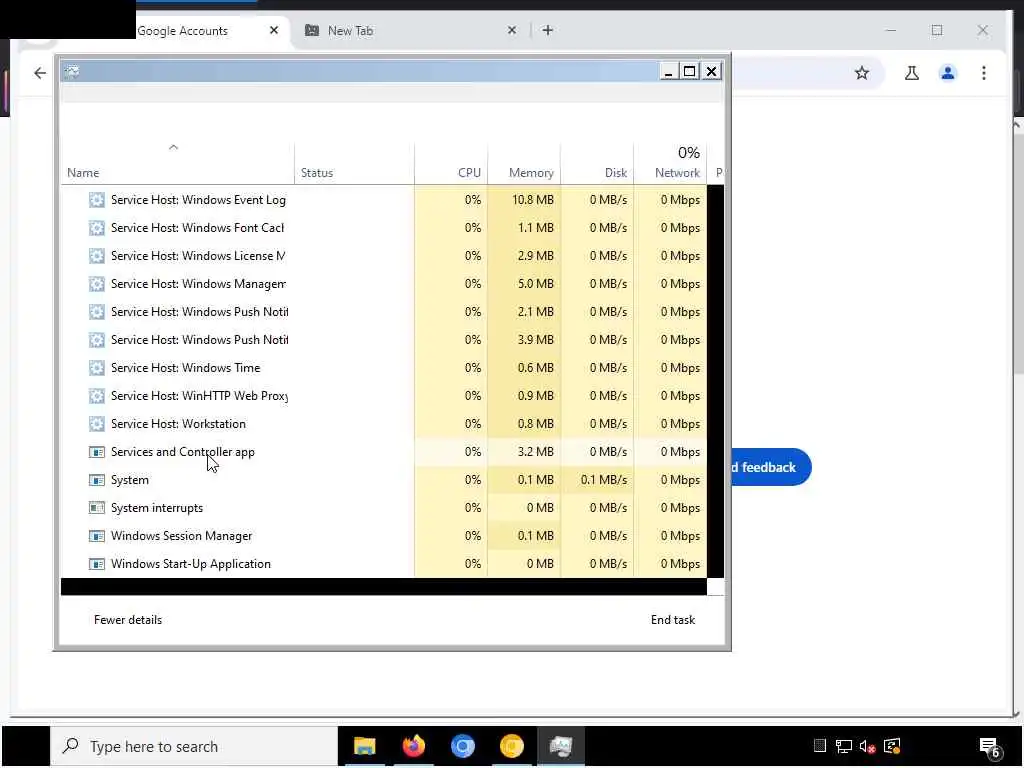Click the muted volume tray icon

pos(867,746)
